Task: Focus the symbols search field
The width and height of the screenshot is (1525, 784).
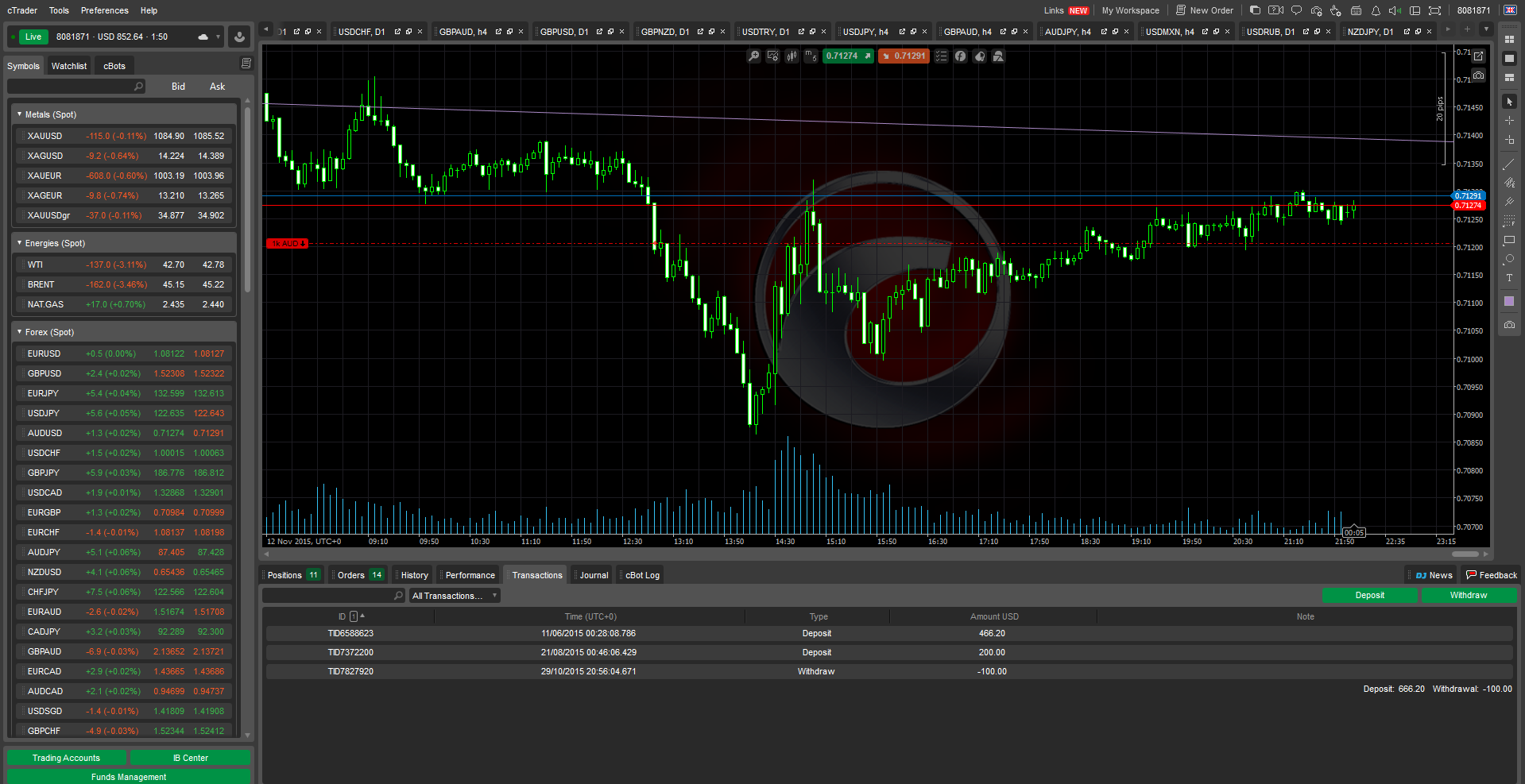Action: [x=75, y=86]
